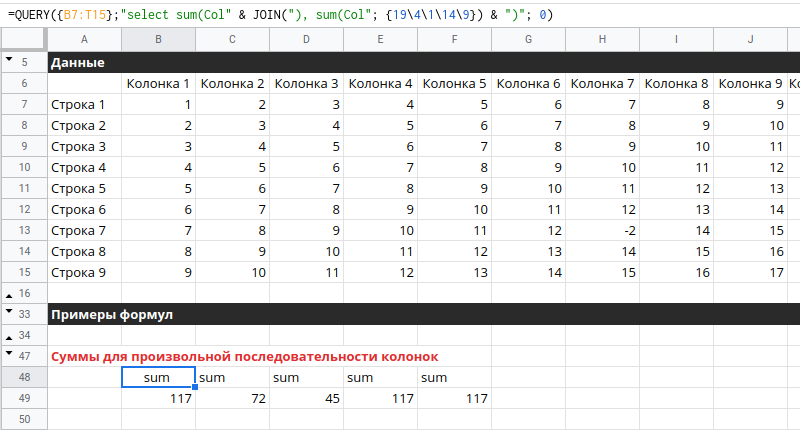Select the 'Колонка 6' cell
The image size is (800, 430).
(x=528, y=84)
